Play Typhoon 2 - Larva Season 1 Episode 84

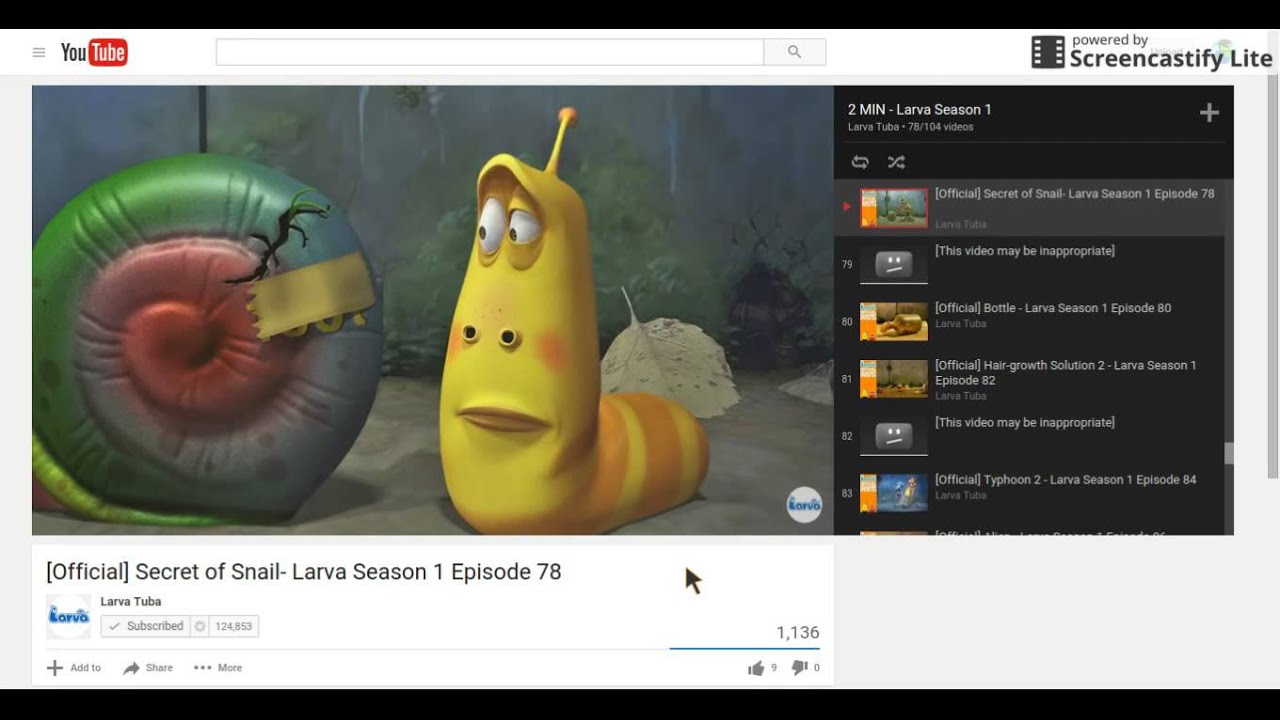(1065, 480)
